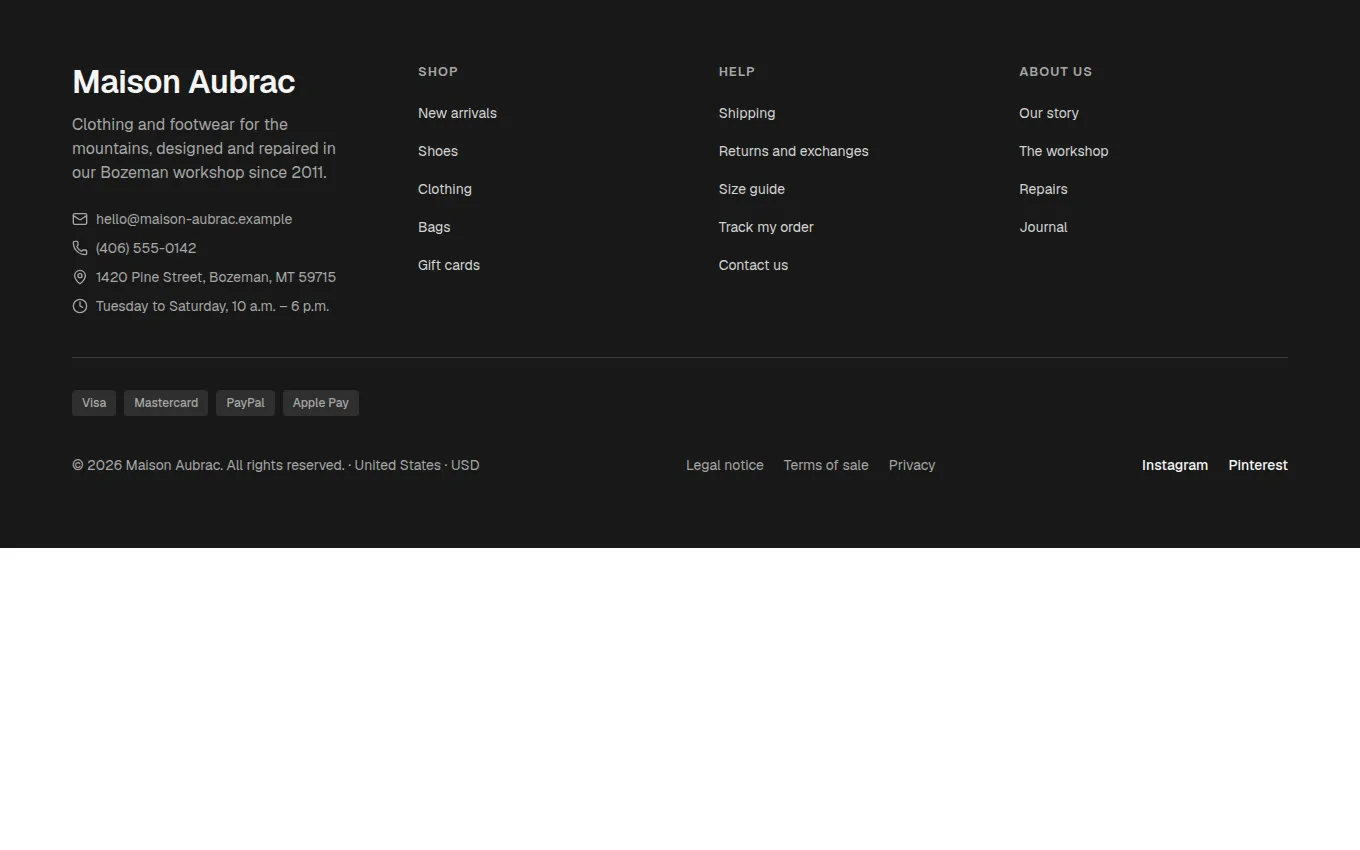Open the Clothing category link
Screen dimensions: 1360x850
coord(445,189)
